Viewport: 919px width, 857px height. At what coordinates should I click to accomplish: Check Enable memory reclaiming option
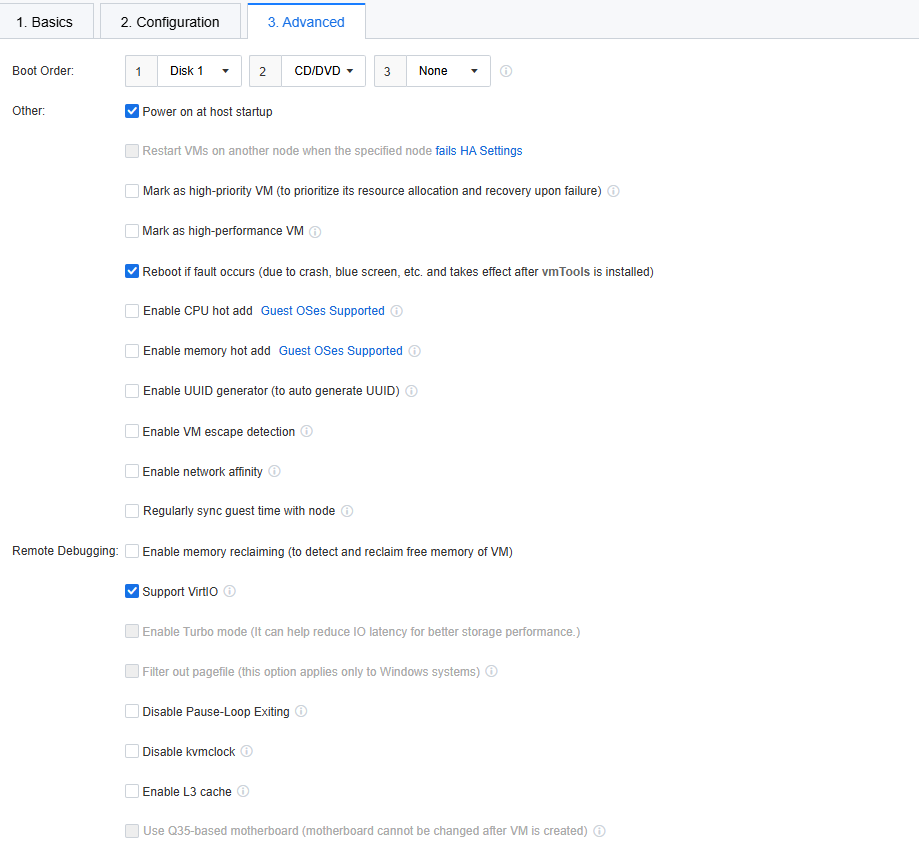coord(132,551)
